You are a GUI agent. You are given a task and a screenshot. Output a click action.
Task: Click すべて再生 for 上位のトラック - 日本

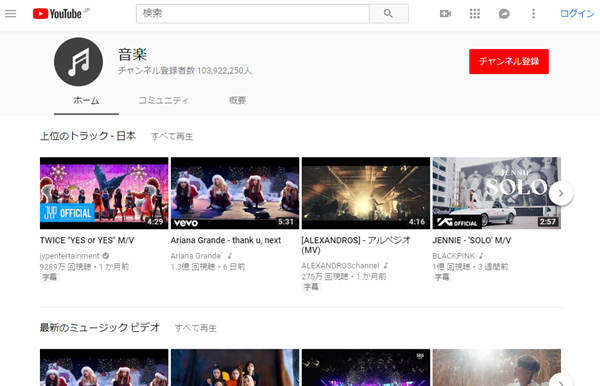pos(172,136)
